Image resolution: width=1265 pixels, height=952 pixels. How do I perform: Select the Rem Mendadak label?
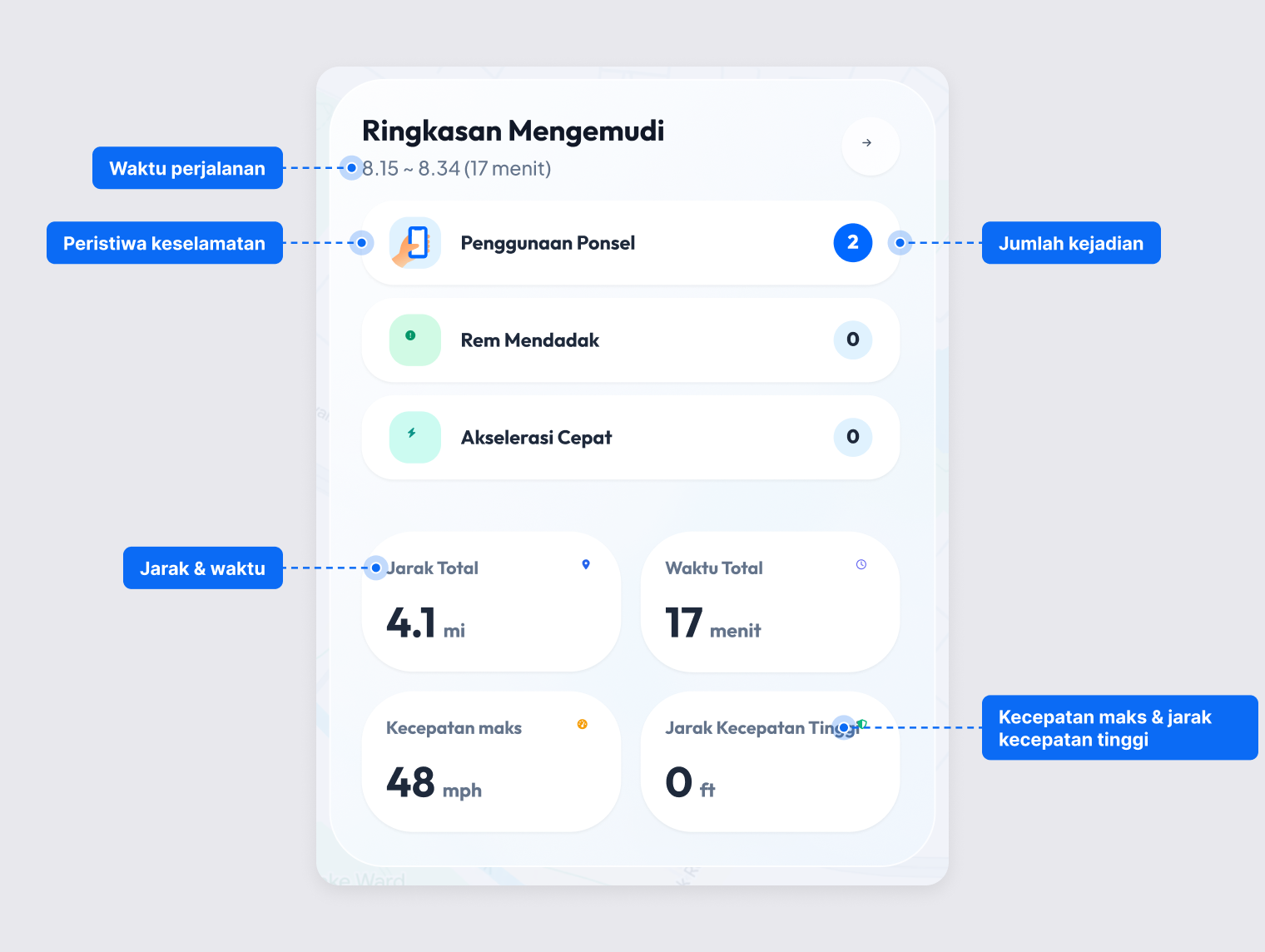click(x=530, y=340)
